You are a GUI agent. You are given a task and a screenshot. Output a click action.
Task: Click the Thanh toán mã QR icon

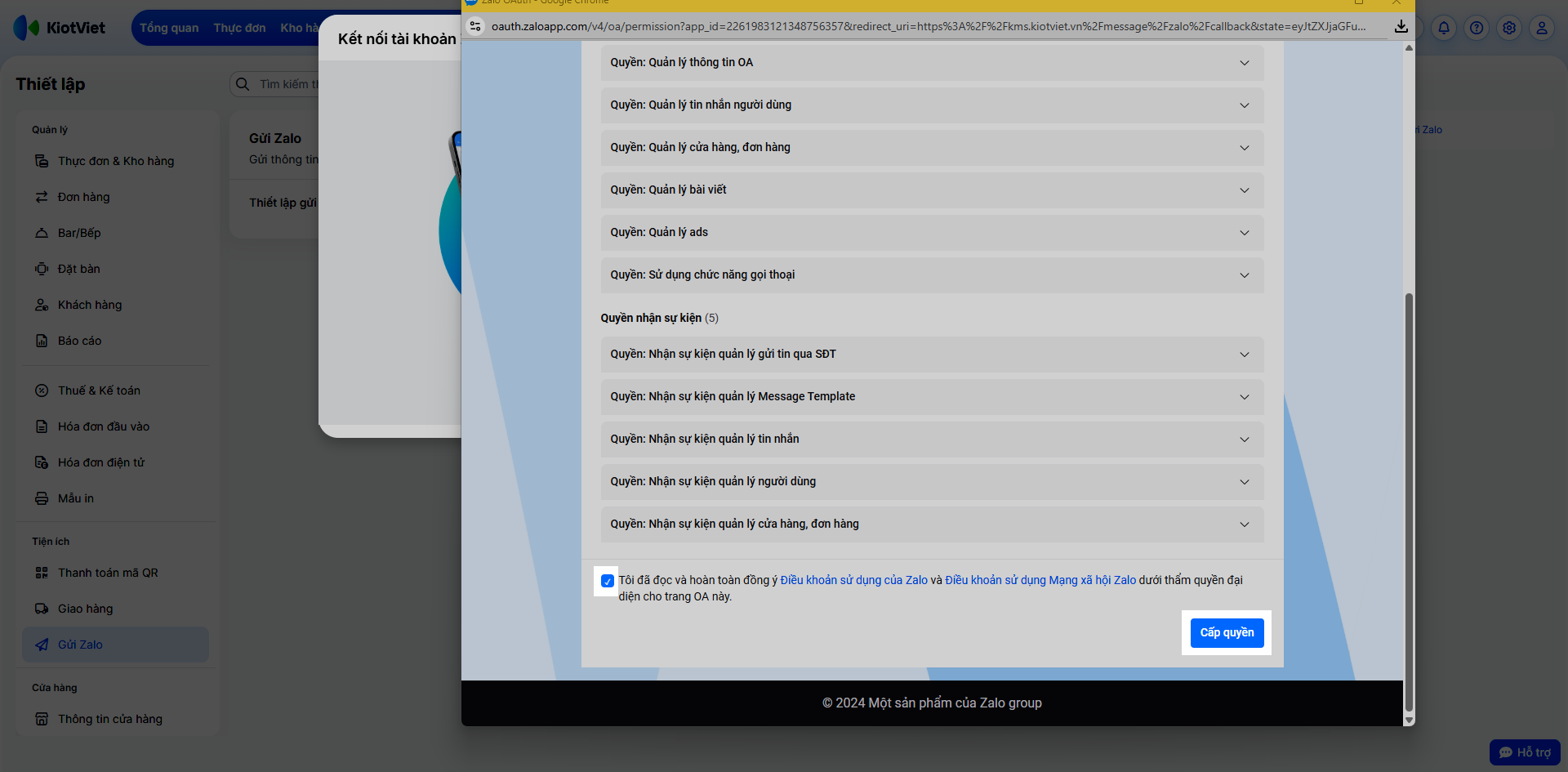[x=42, y=573]
